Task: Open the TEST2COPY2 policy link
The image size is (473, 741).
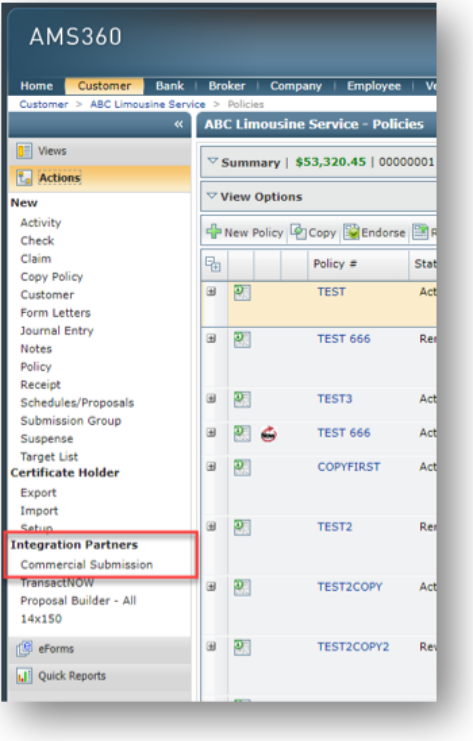Action: pos(353,647)
